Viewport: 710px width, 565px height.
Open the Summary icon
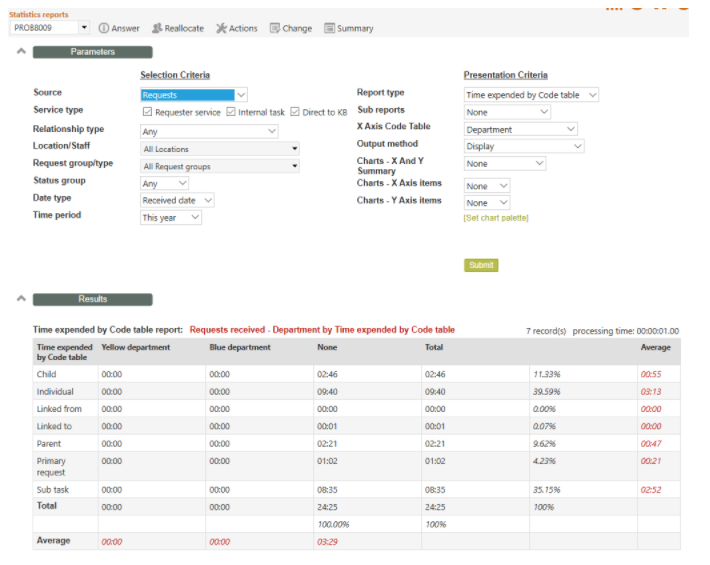pos(329,28)
